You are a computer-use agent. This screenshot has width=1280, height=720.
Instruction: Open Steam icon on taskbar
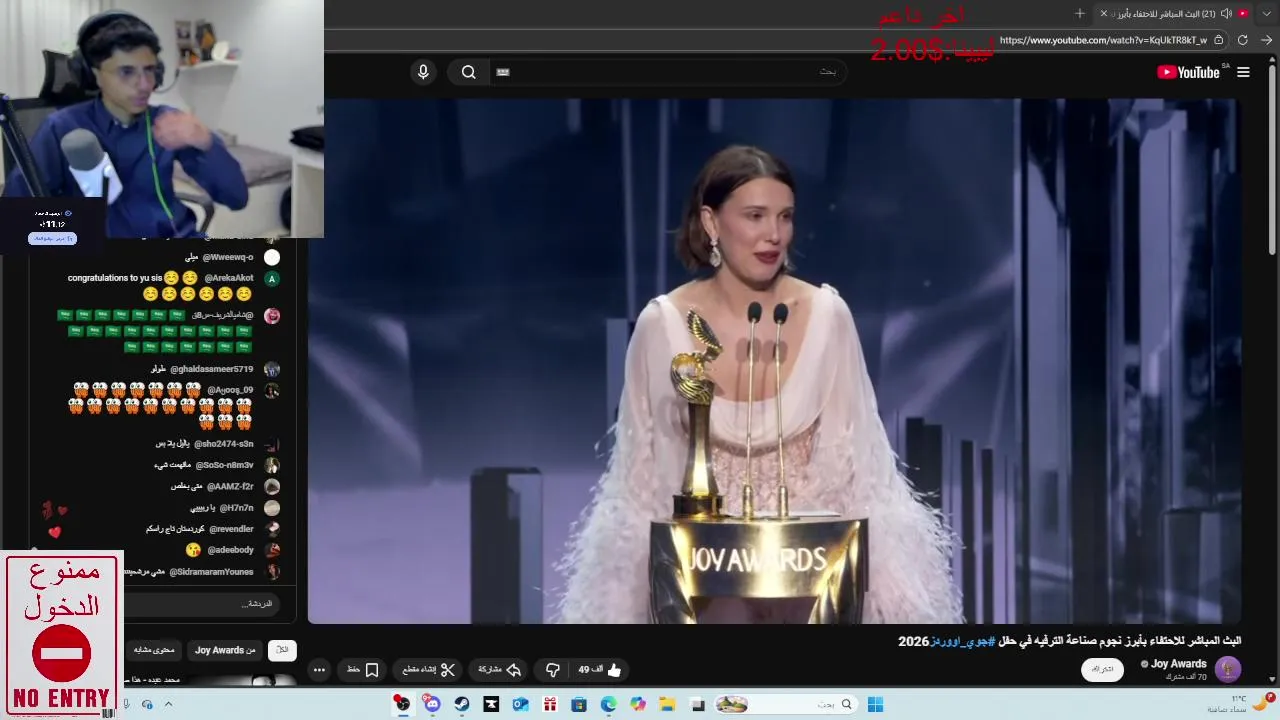[461, 704]
